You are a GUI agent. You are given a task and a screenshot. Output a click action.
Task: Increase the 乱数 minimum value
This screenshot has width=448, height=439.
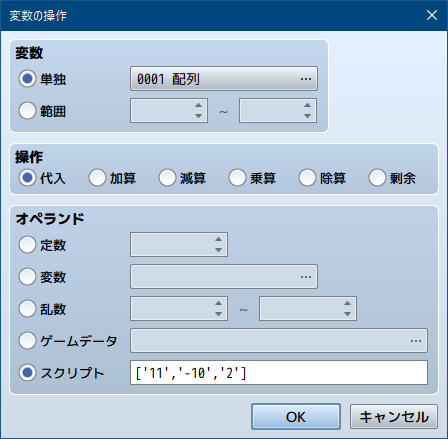tap(218, 303)
